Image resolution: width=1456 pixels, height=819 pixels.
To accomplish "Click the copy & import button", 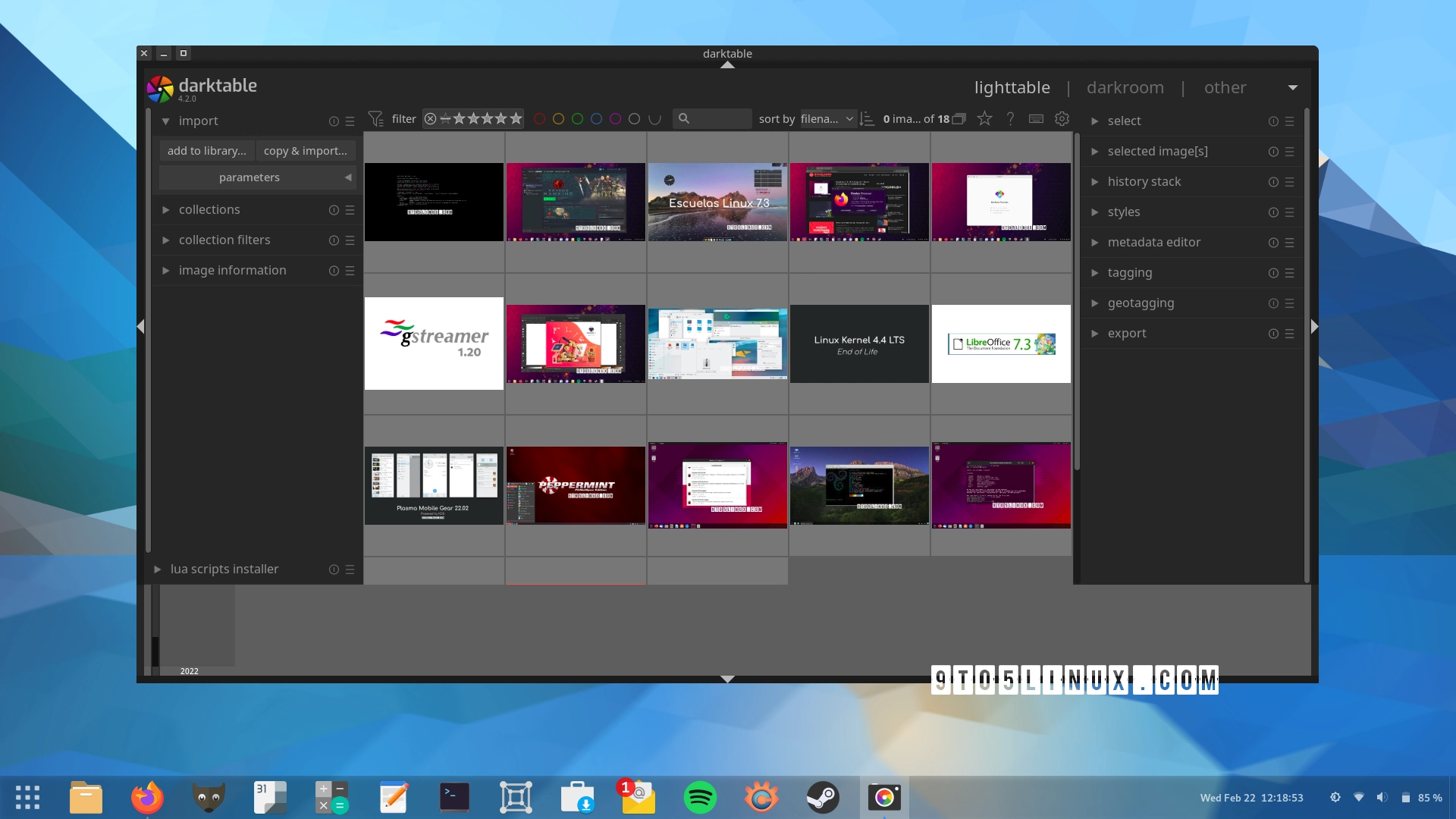I will [306, 150].
